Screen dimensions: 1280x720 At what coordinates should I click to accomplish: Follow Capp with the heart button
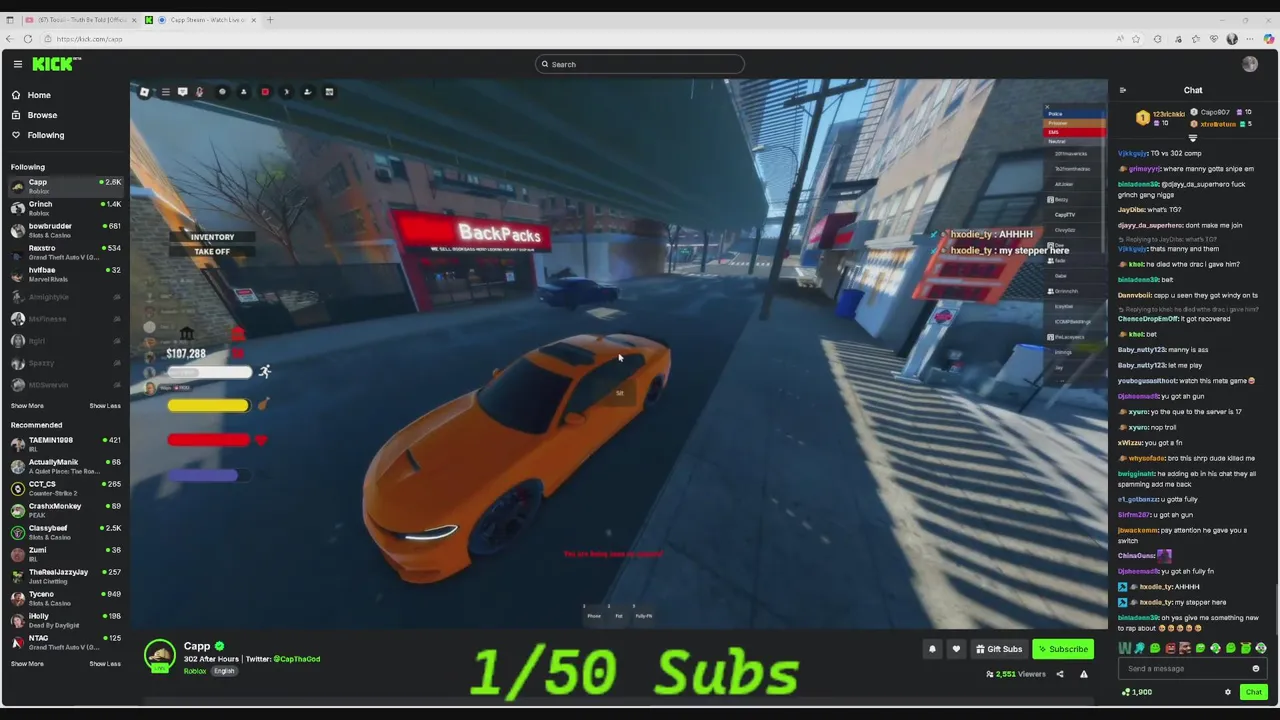(x=956, y=649)
